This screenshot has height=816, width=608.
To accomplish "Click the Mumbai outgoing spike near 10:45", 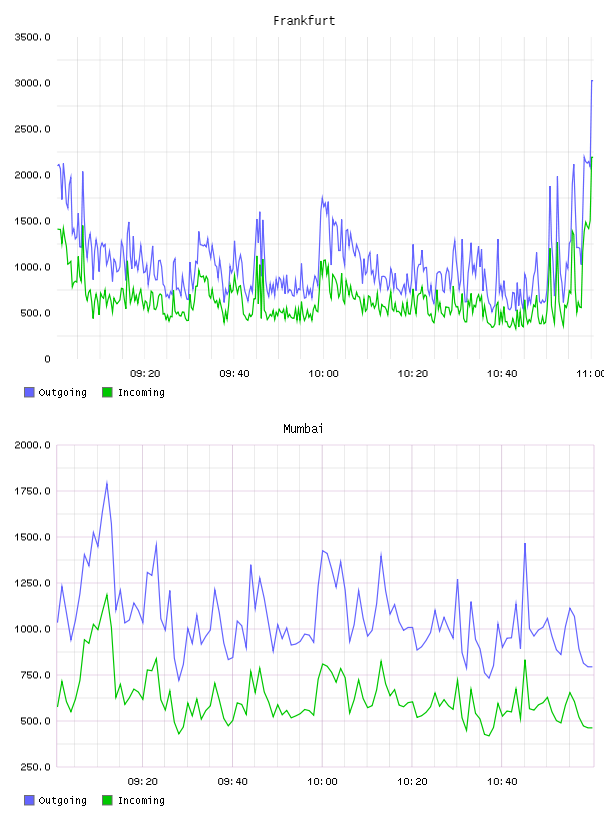I will pos(525,544).
